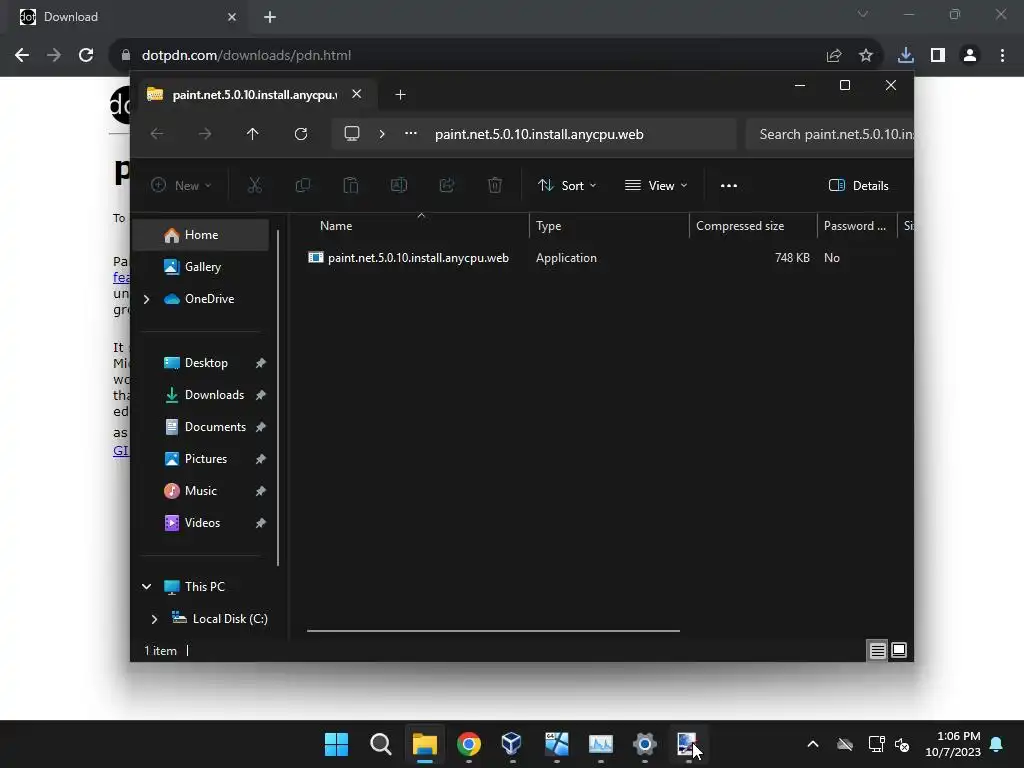This screenshot has height=768, width=1024.
Task: Click the Cut scissors icon in Explorer toolbar
Action: [x=255, y=185]
